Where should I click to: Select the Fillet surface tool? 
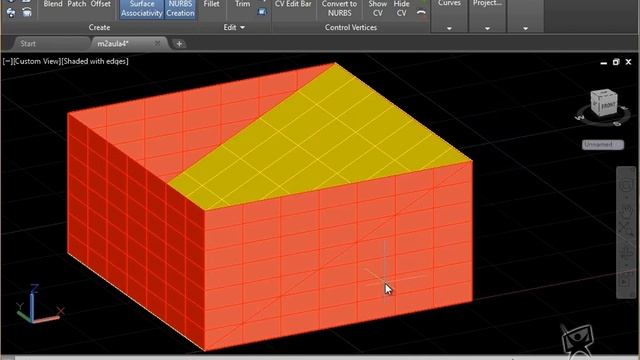tap(211, 4)
